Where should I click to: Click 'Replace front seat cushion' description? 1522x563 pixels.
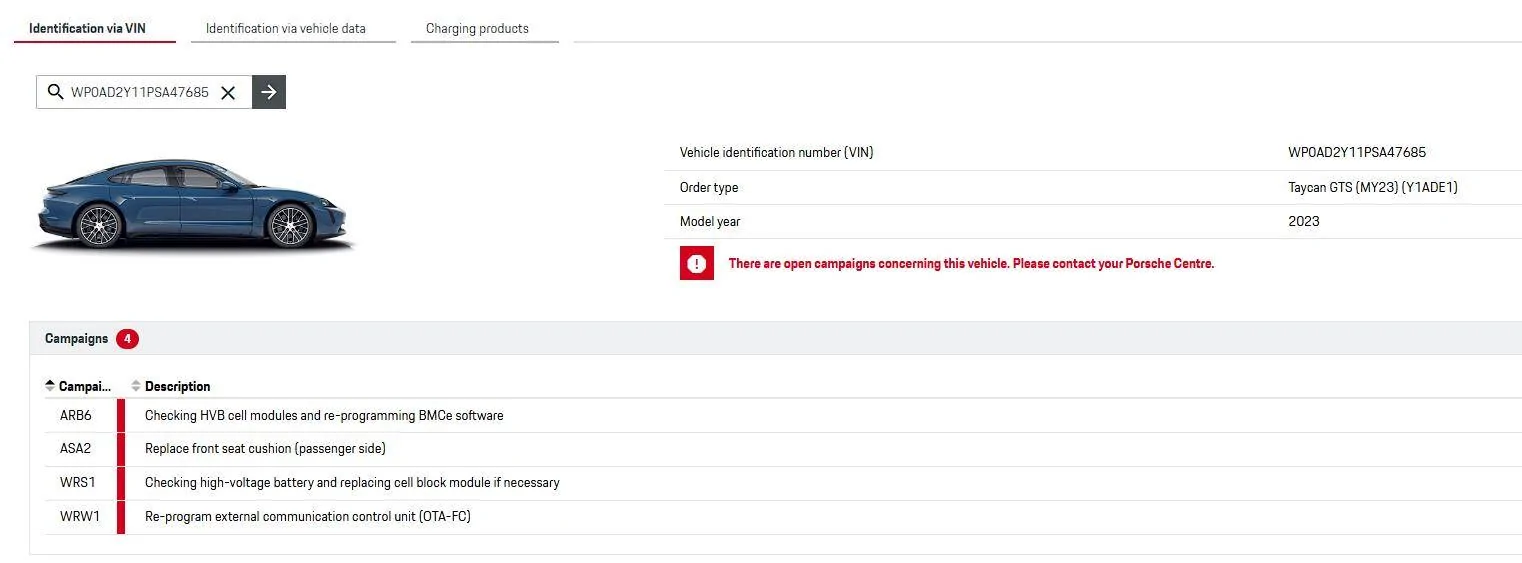pyautogui.click(x=265, y=449)
